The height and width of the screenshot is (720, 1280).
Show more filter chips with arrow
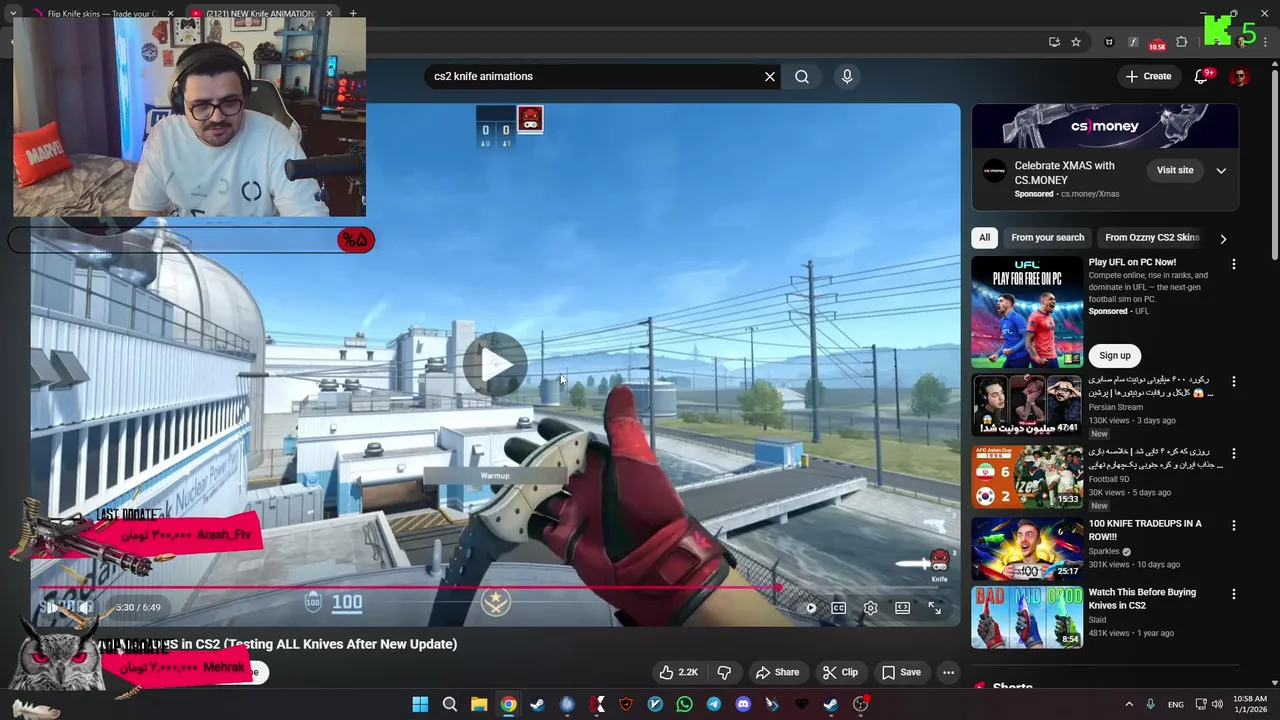click(x=1222, y=239)
